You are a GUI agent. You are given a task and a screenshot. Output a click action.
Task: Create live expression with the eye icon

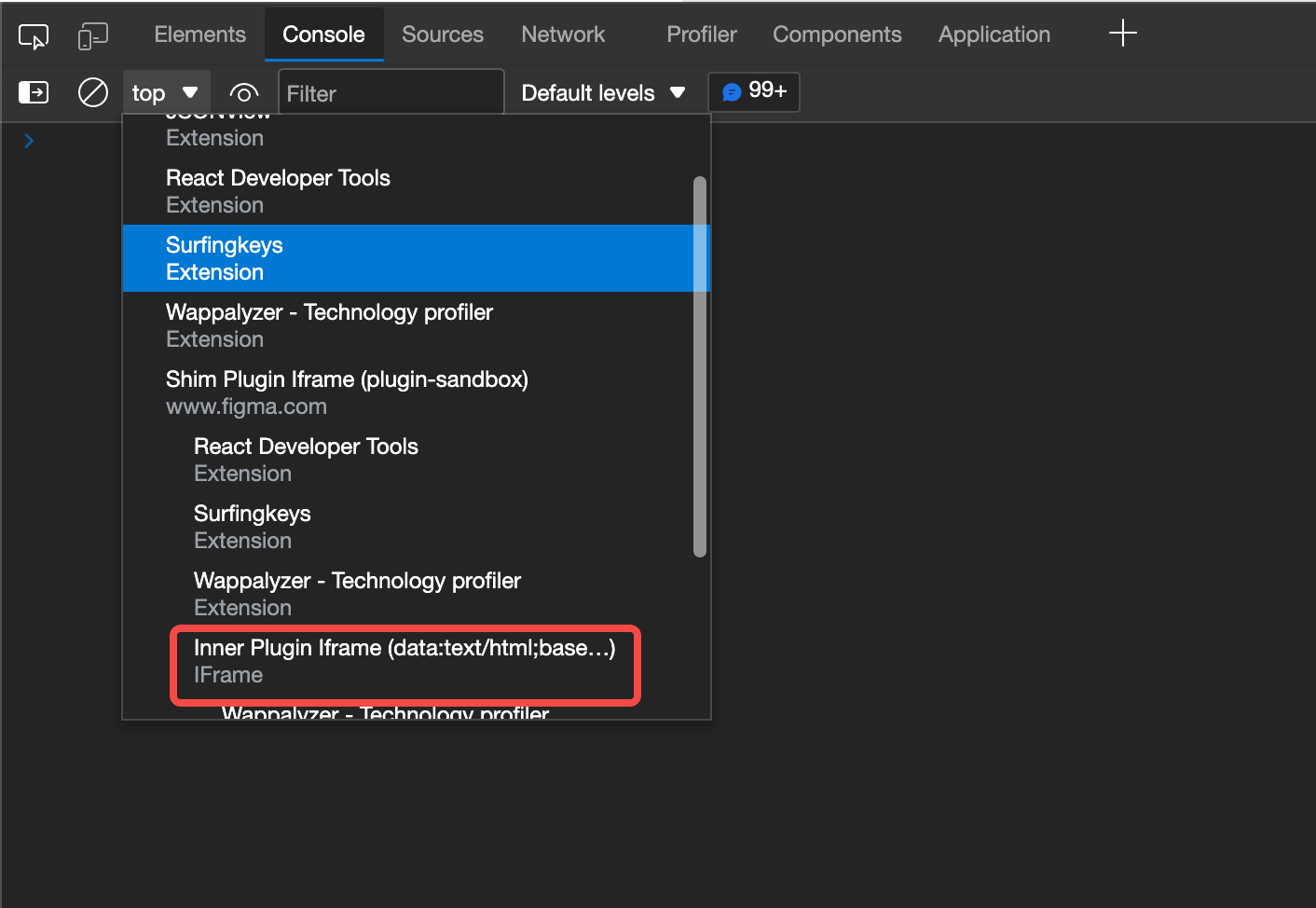[x=243, y=93]
